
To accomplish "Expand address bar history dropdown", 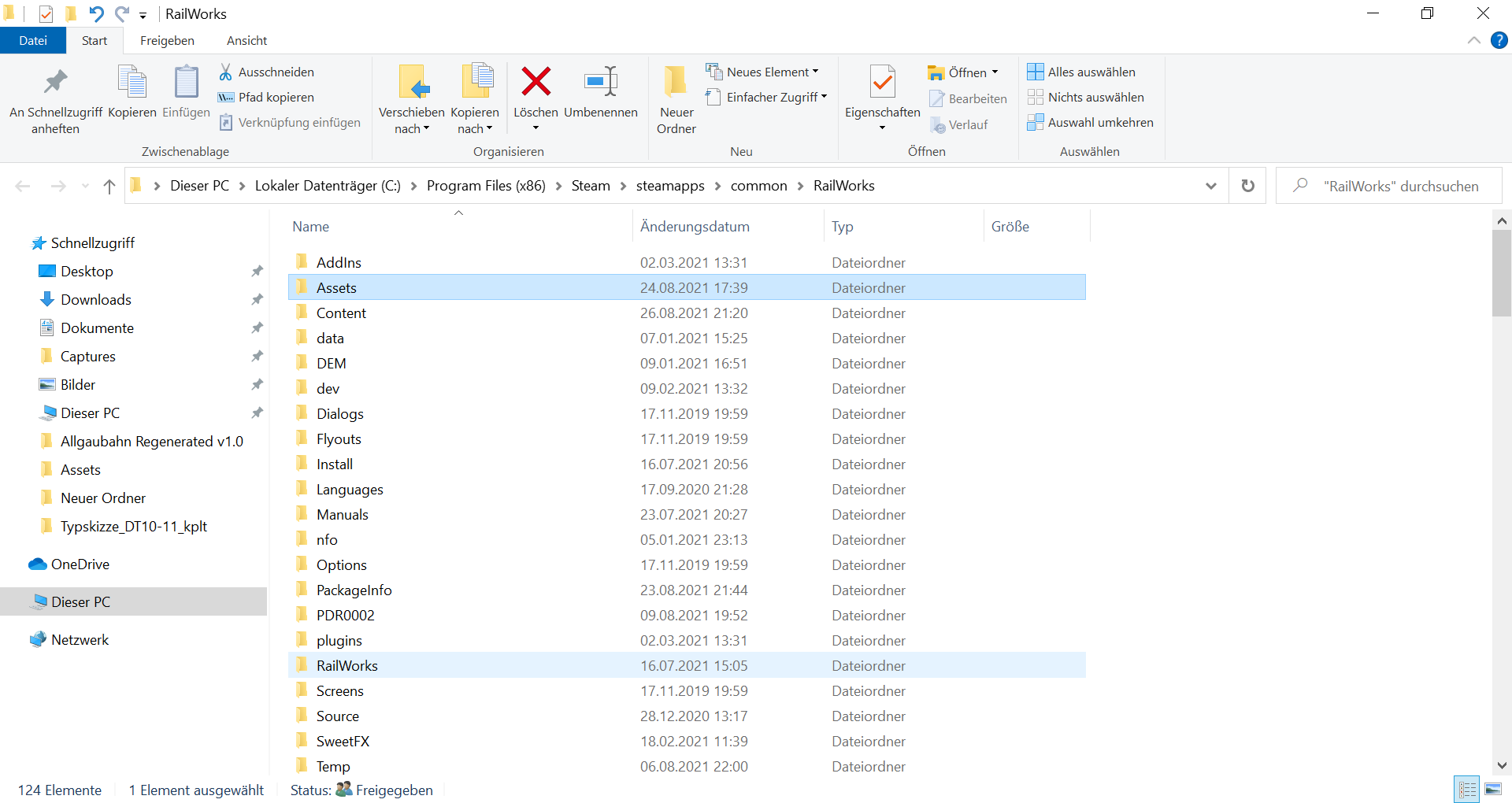I will click(1211, 186).
